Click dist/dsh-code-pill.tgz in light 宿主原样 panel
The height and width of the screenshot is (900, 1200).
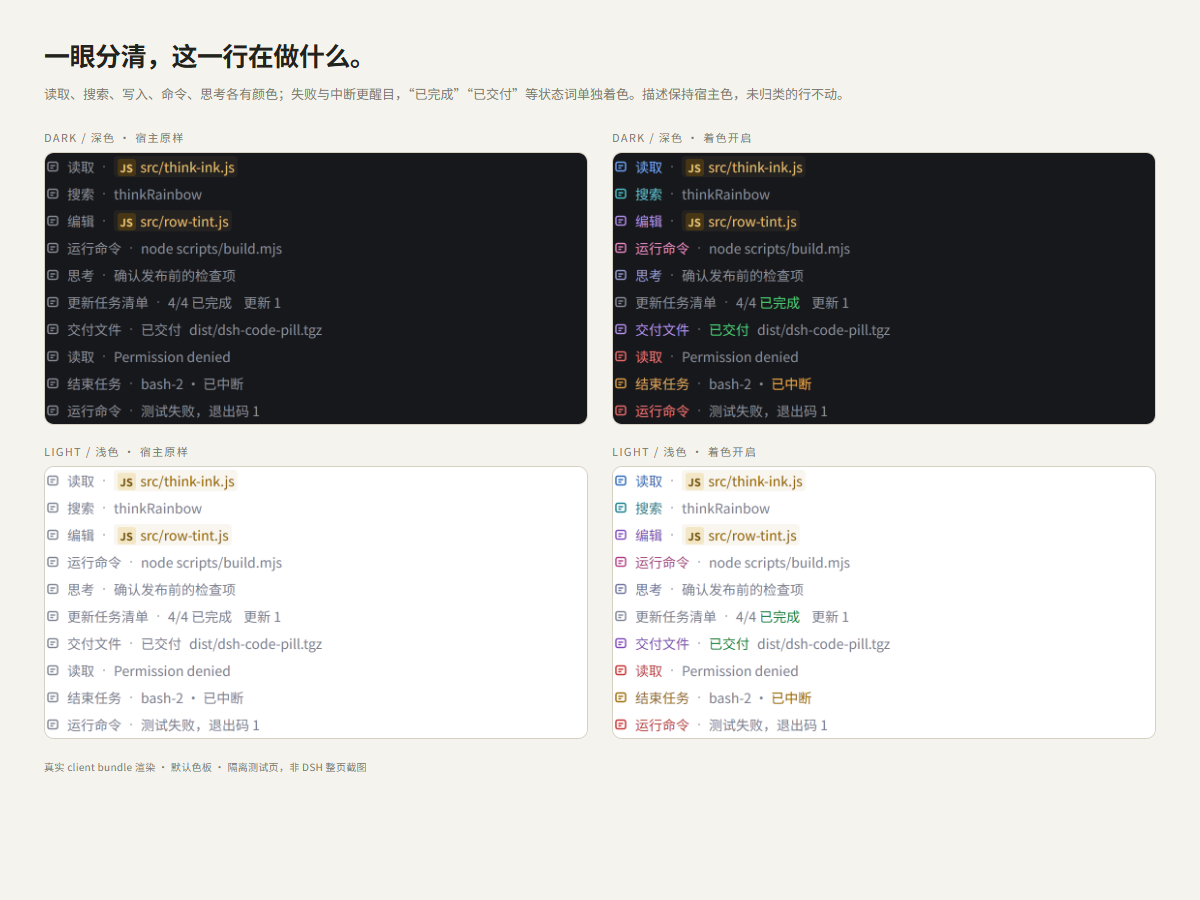(x=255, y=644)
